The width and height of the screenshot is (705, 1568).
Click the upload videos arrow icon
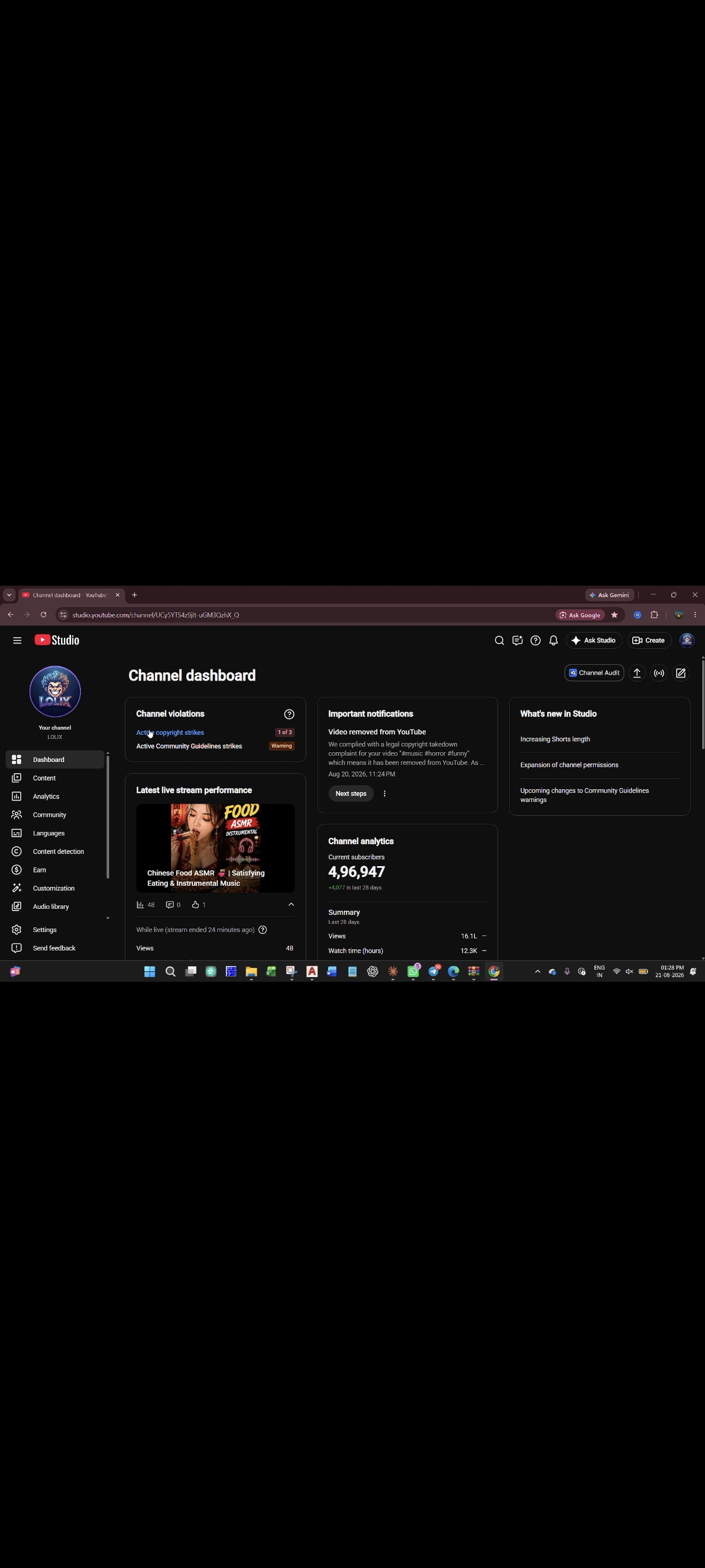(x=637, y=672)
